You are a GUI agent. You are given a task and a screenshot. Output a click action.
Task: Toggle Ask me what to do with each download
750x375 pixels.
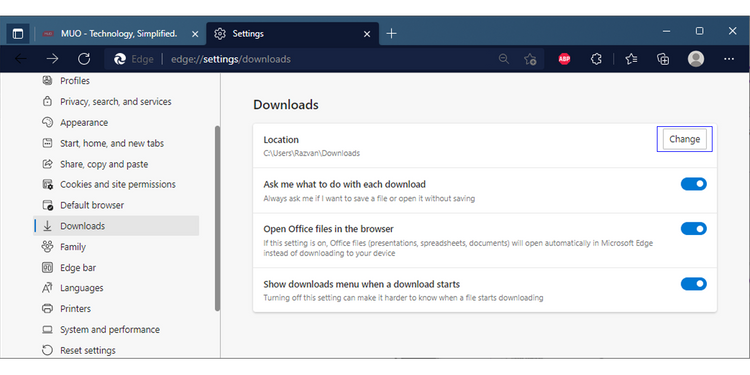point(694,184)
